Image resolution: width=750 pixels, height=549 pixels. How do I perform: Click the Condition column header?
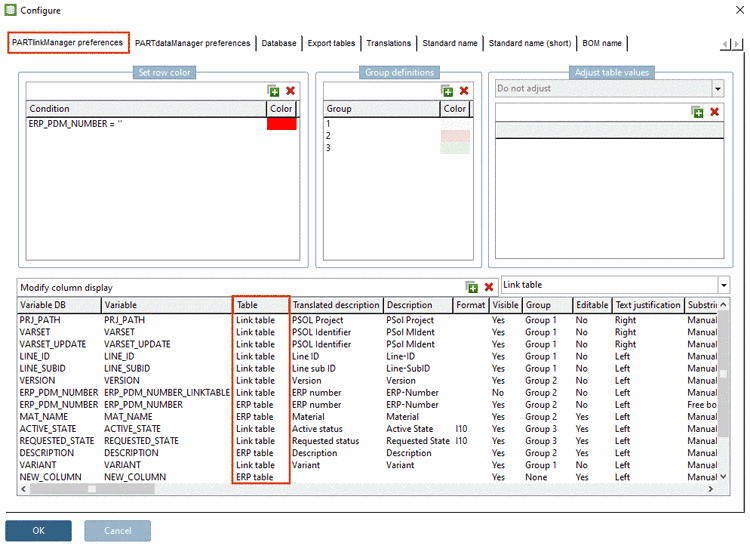[x=146, y=109]
